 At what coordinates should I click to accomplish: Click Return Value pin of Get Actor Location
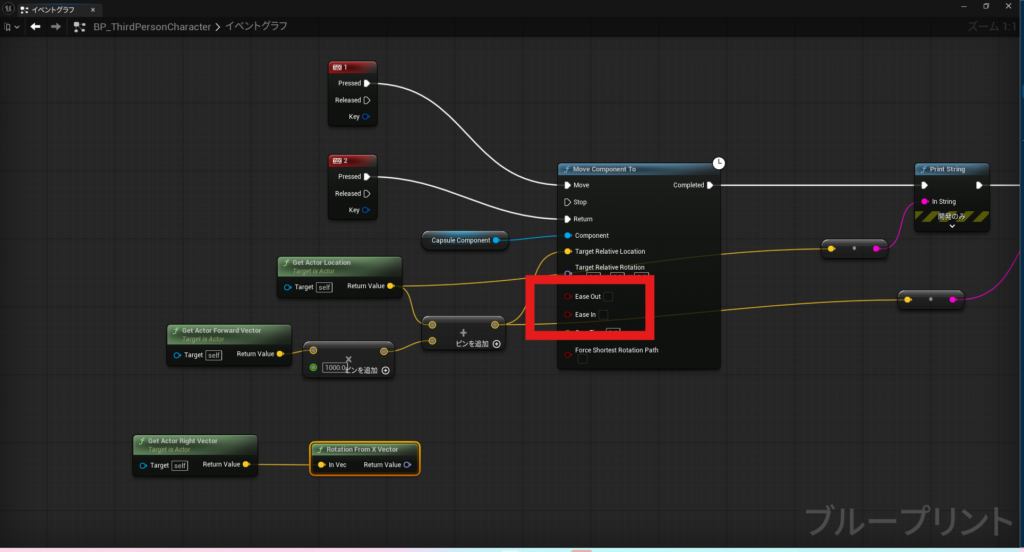coord(390,287)
